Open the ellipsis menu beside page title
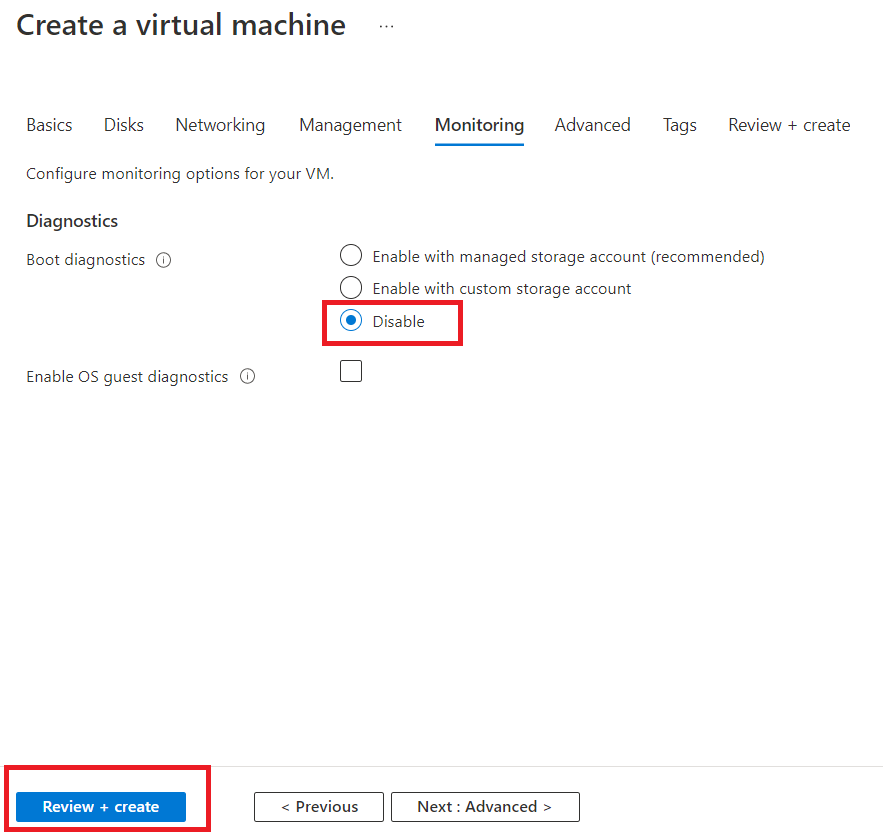Image resolution: width=883 pixels, height=837 pixels. click(386, 27)
